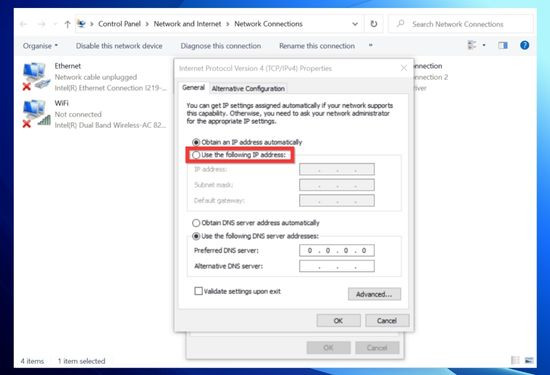Screen dimensions: 550x375
Task: Show more toolbar commands chevron
Action: [370, 45]
